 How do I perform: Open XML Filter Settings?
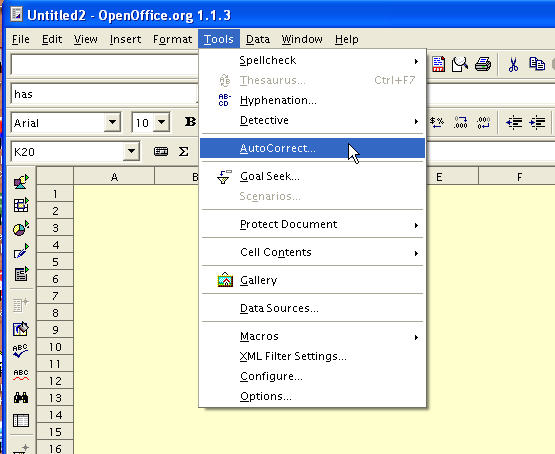pyautogui.click(x=313, y=356)
